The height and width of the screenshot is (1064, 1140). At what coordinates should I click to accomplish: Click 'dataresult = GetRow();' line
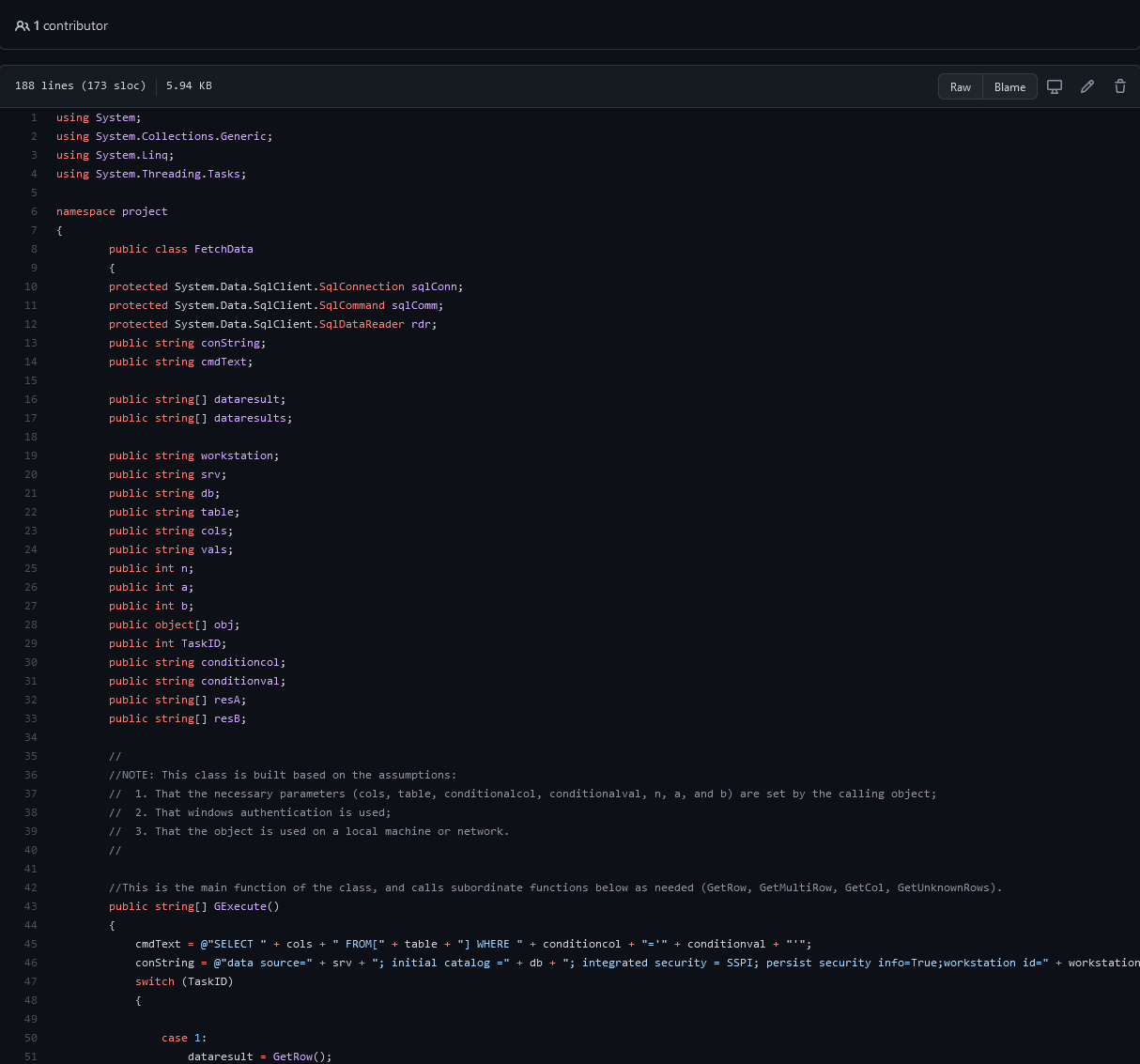pos(260,1056)
